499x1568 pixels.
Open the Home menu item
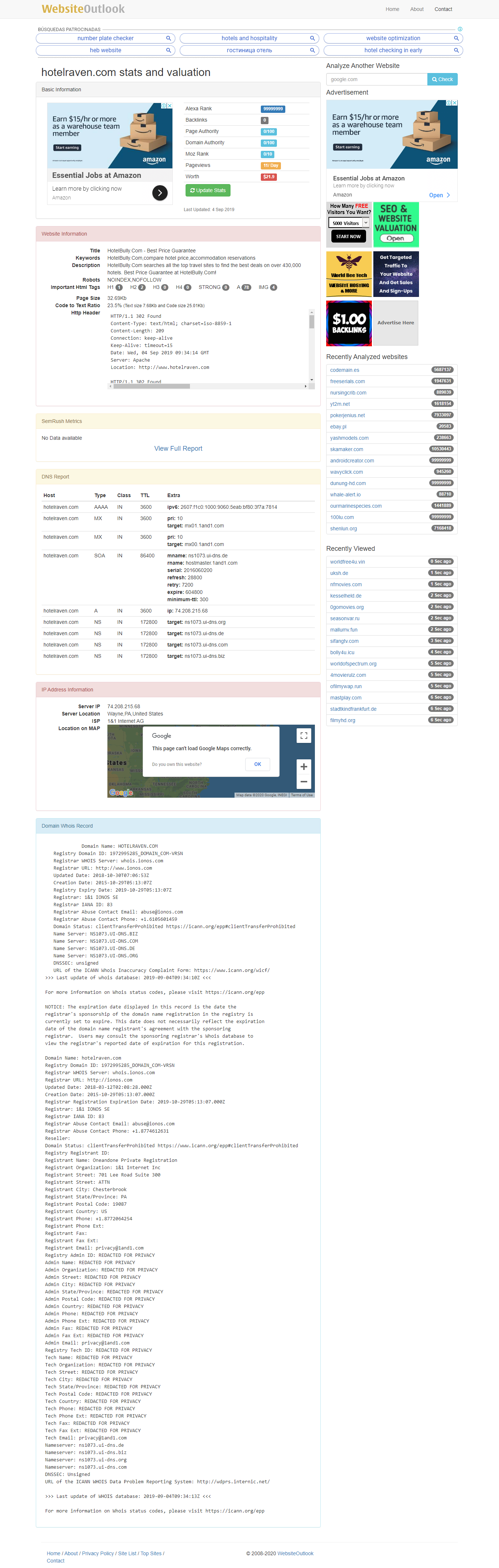pos(392,9)
